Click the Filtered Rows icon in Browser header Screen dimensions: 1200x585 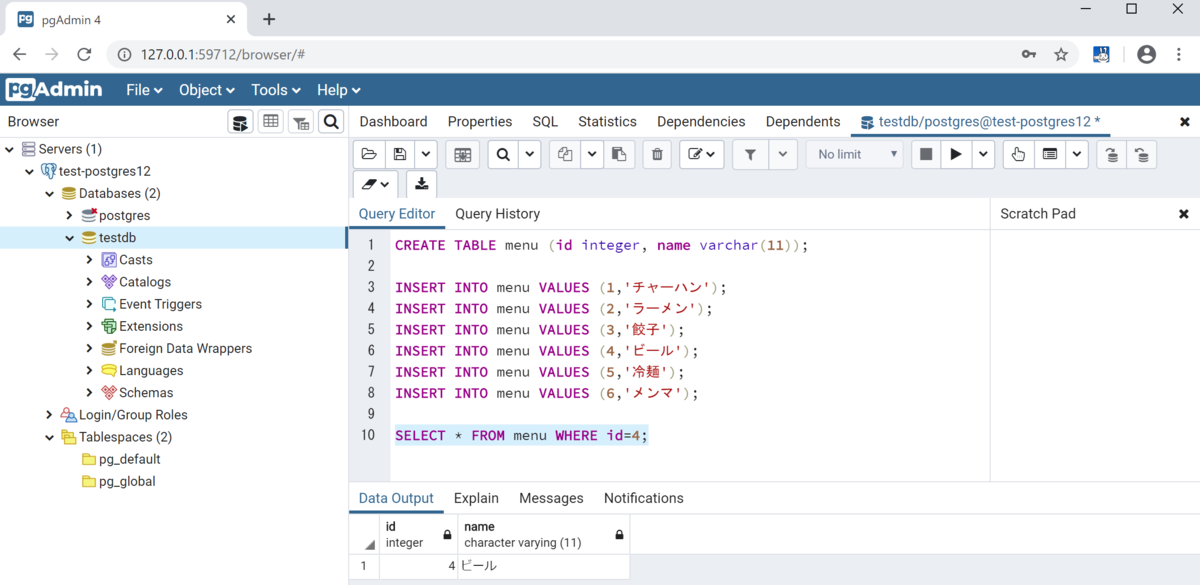(301, 122)
